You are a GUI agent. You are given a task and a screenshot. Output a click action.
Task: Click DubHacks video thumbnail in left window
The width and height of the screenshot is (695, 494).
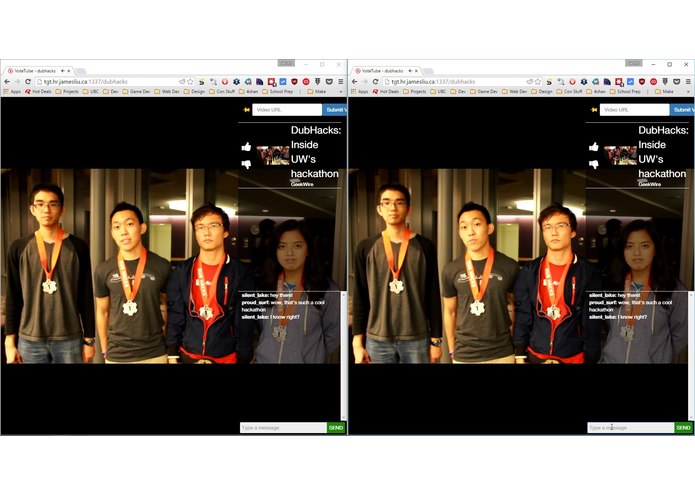point(273,156)
